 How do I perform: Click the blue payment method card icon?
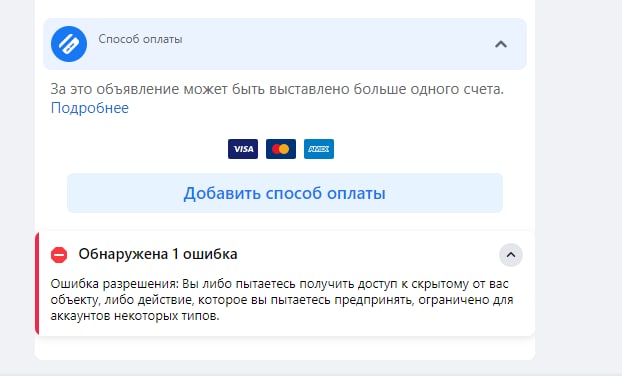(69, 44)
